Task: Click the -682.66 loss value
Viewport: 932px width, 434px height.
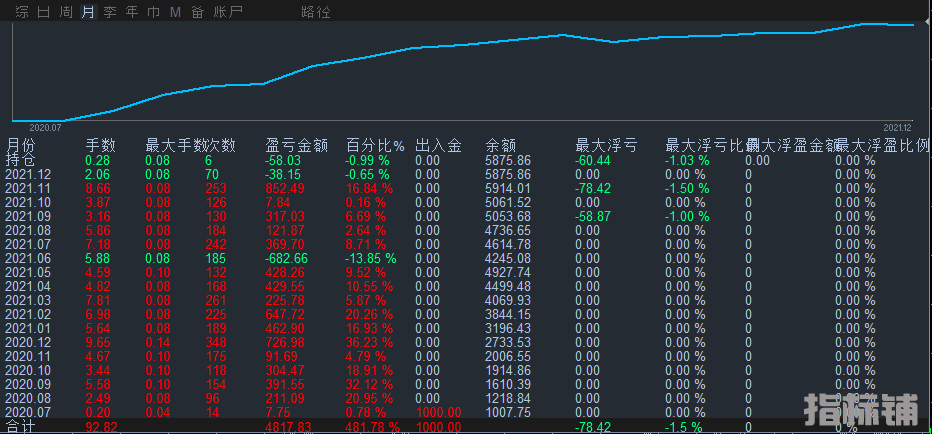Action: pos(285,258)
